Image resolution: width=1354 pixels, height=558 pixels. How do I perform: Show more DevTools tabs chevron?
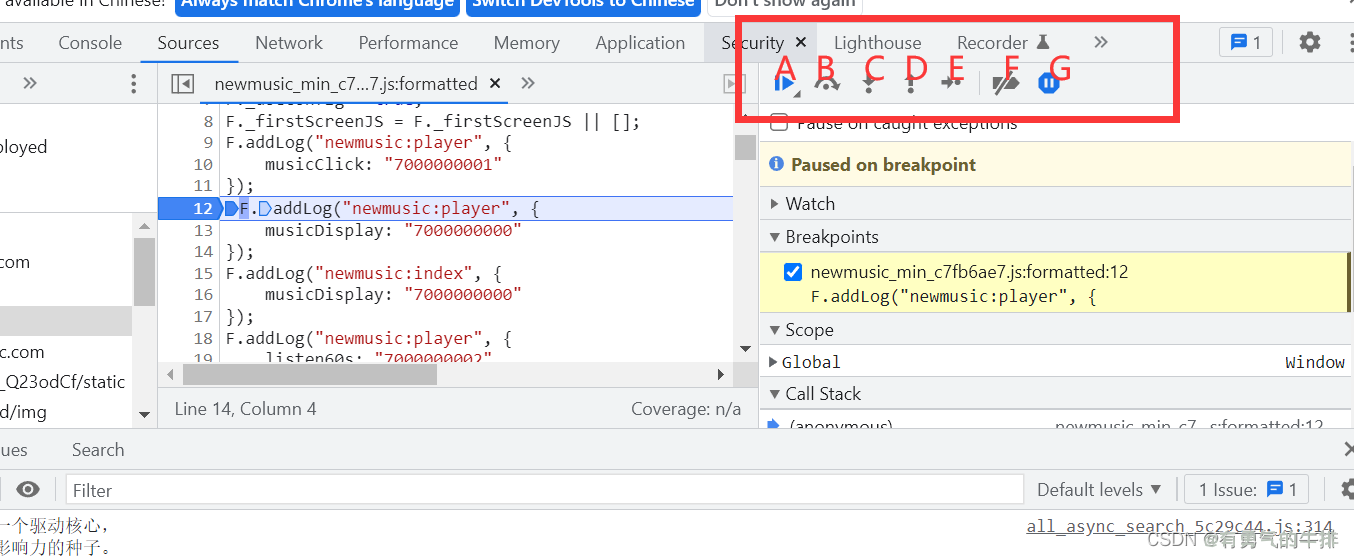[x=1100, y=42]
